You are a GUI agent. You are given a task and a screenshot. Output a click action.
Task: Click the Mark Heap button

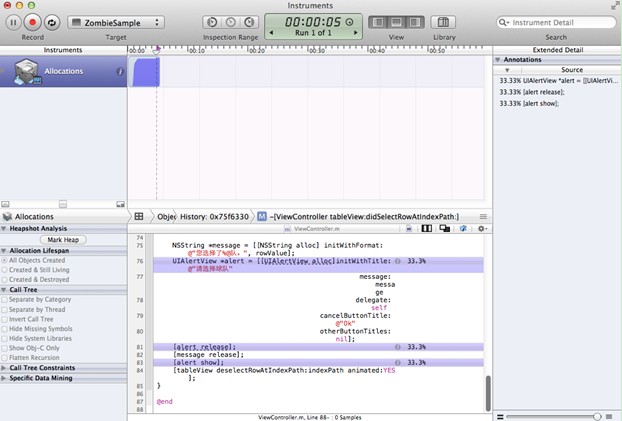(x=63, y=240)
